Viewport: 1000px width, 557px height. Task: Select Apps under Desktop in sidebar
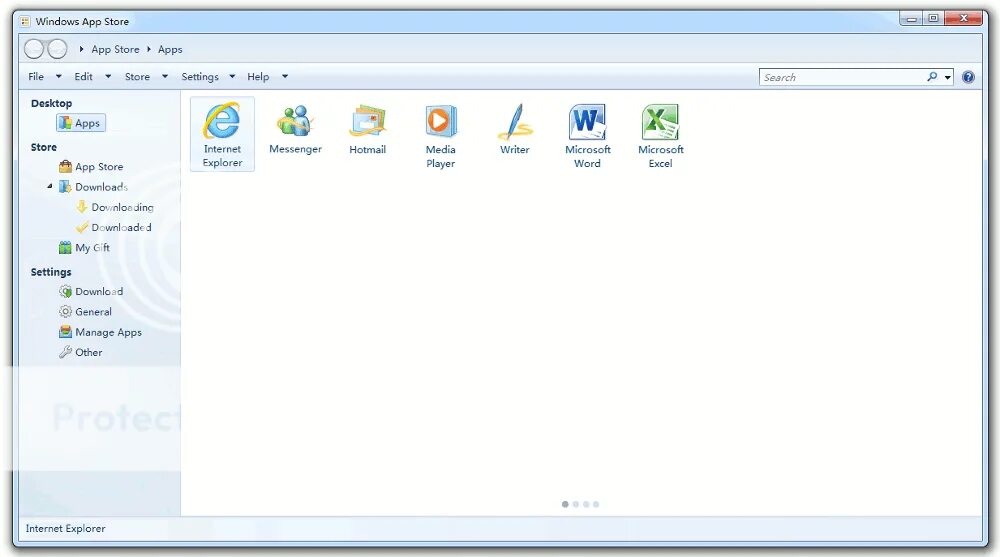(81, 123)
